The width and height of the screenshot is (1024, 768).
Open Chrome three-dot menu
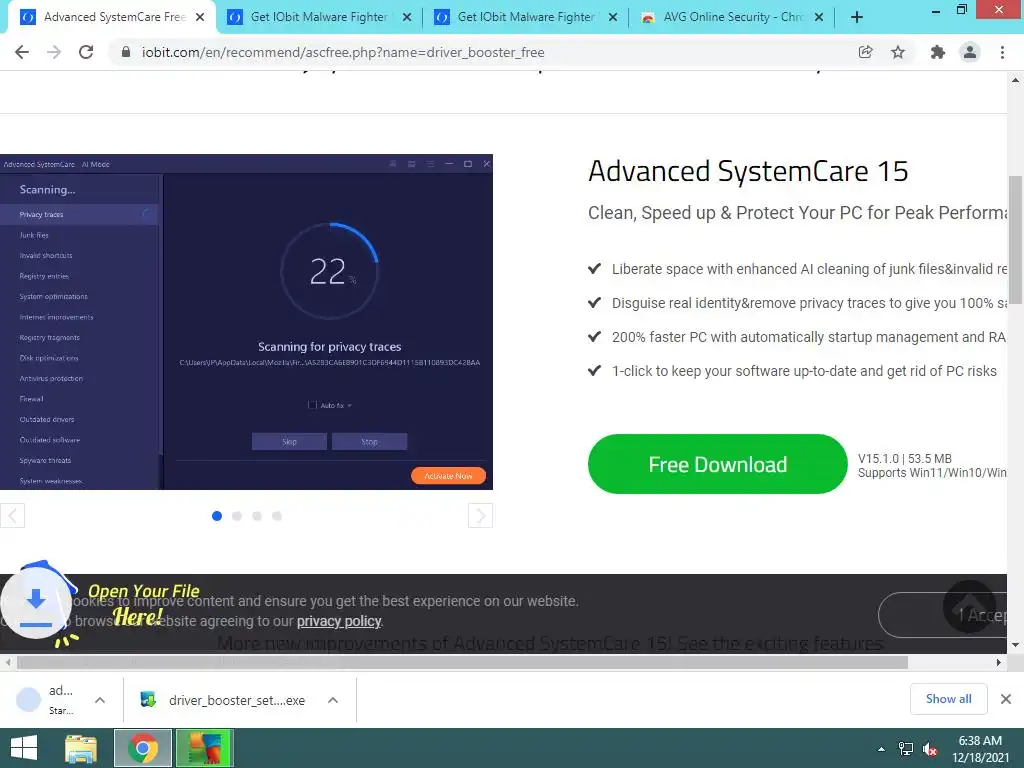point(1002,52)
